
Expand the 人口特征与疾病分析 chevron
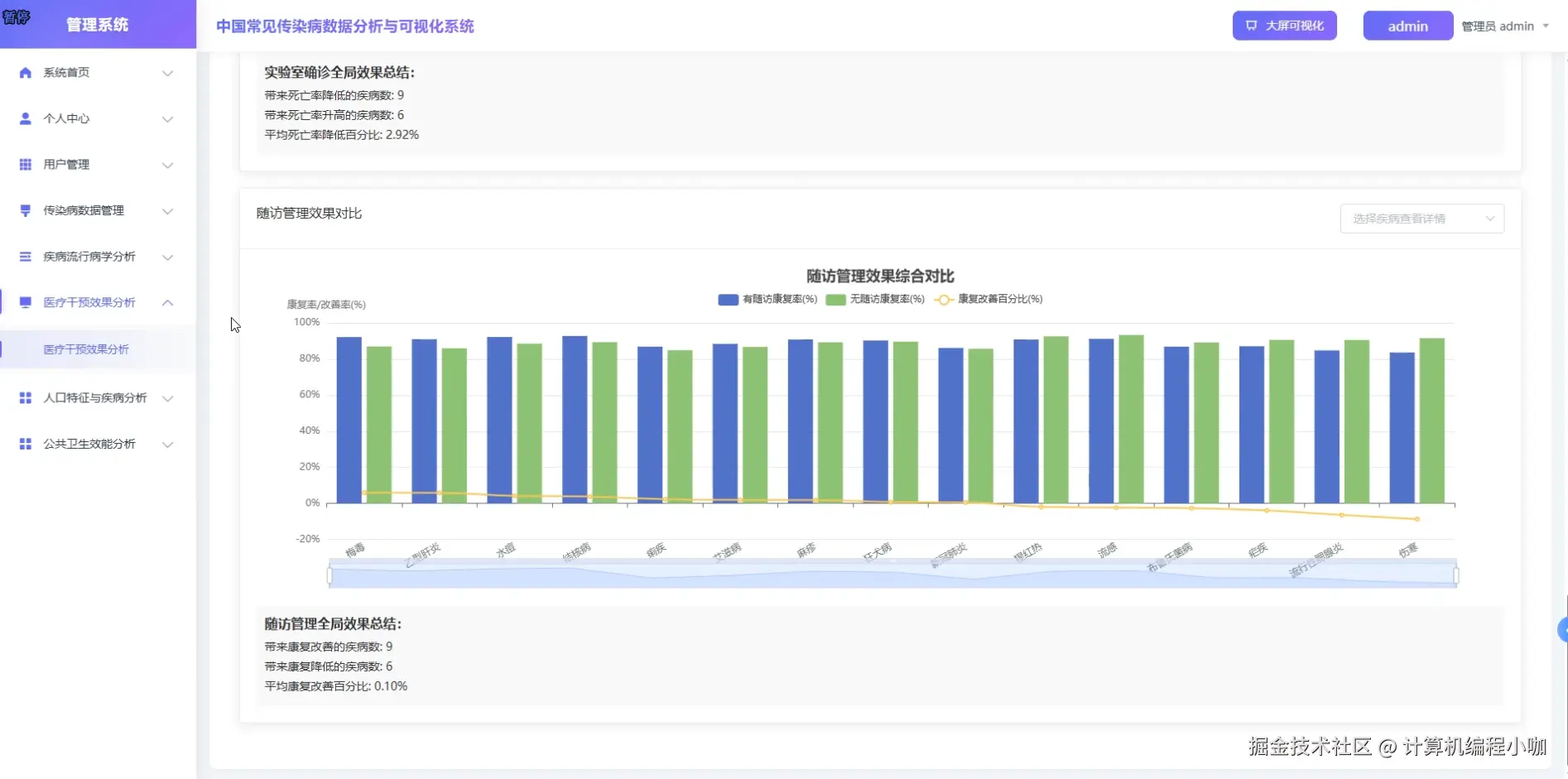pyautogui.click(x=168, y=398)
